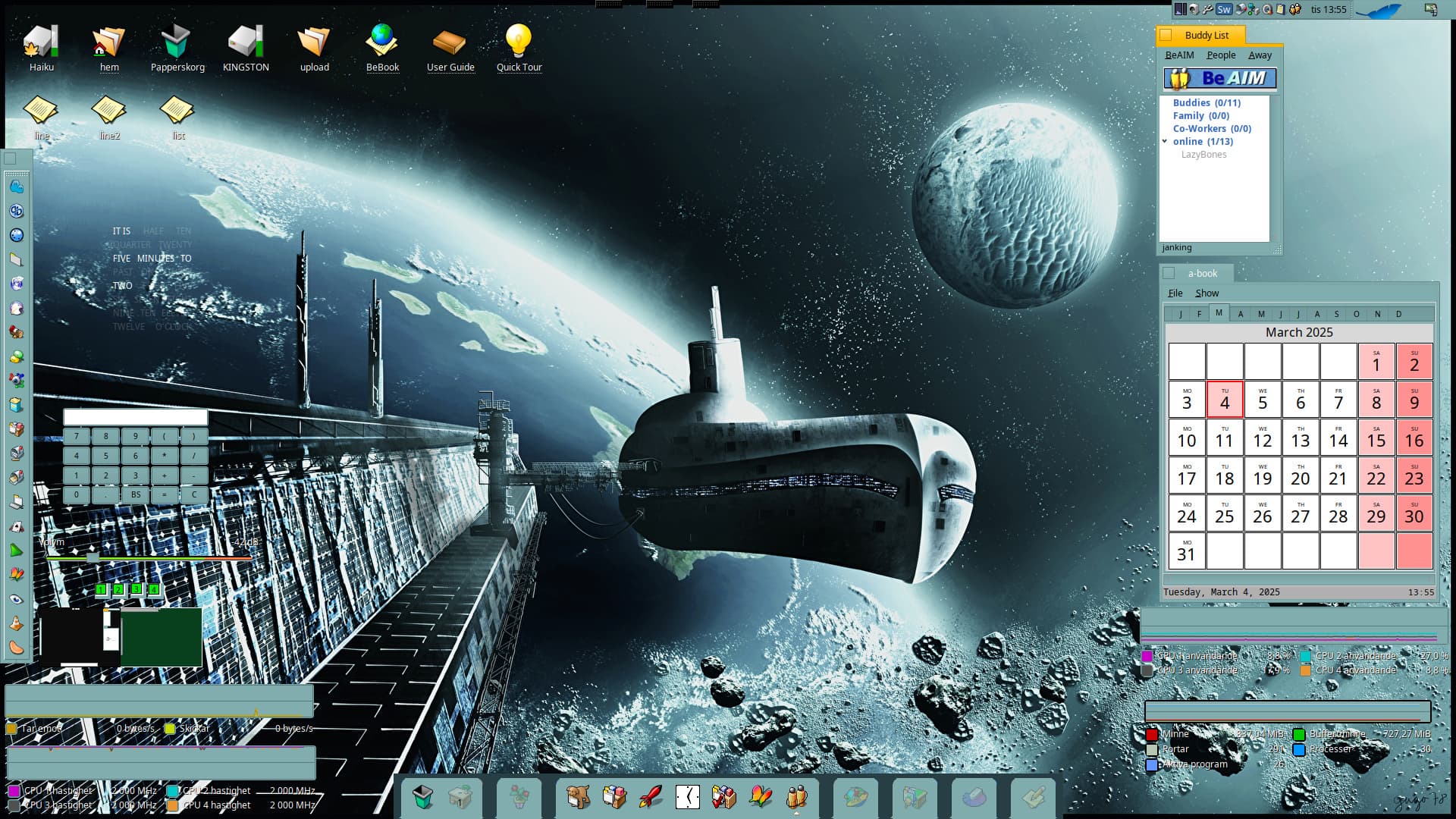This screenshot has height=819, width=1456.
Task: Click the eye icon in left launcher
Action: click(x=16, y=599)
